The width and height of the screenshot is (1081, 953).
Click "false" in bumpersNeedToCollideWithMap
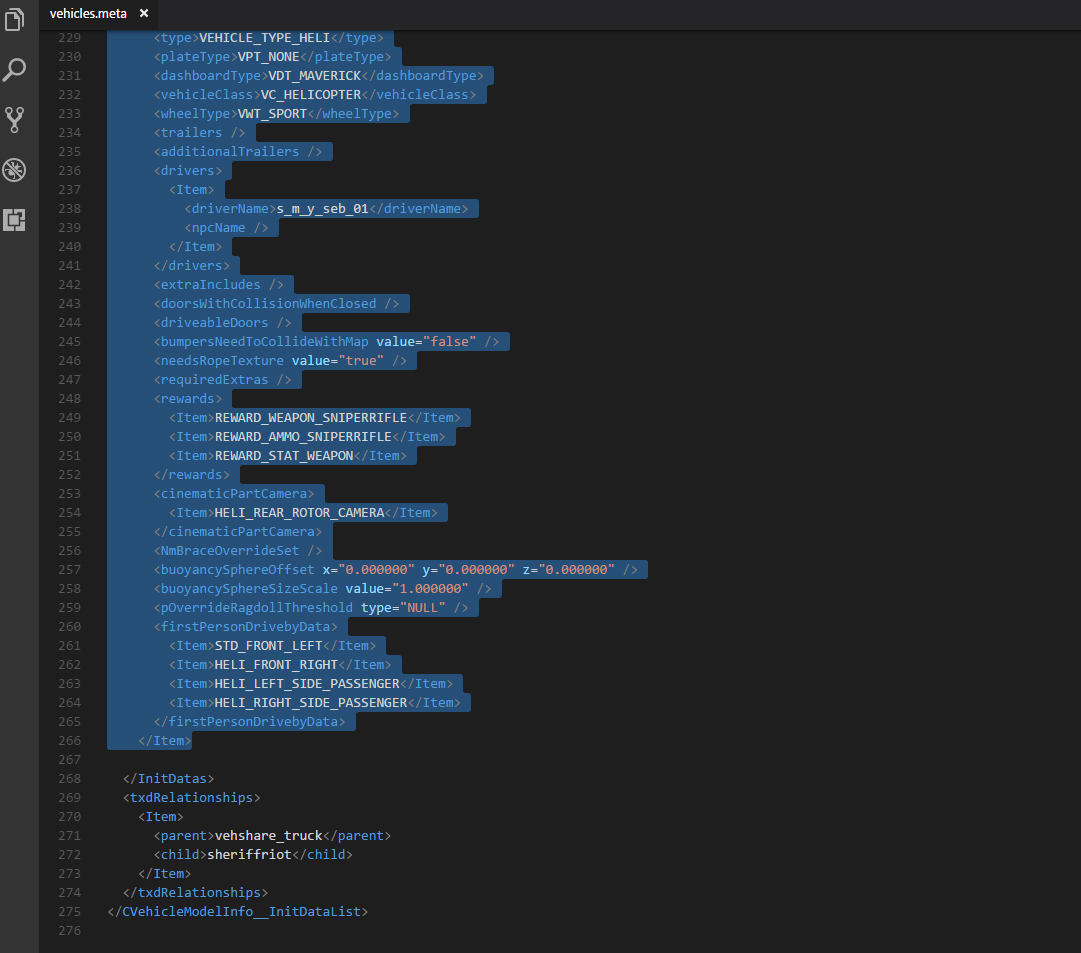pyautogui.click(x=449, y=342)
